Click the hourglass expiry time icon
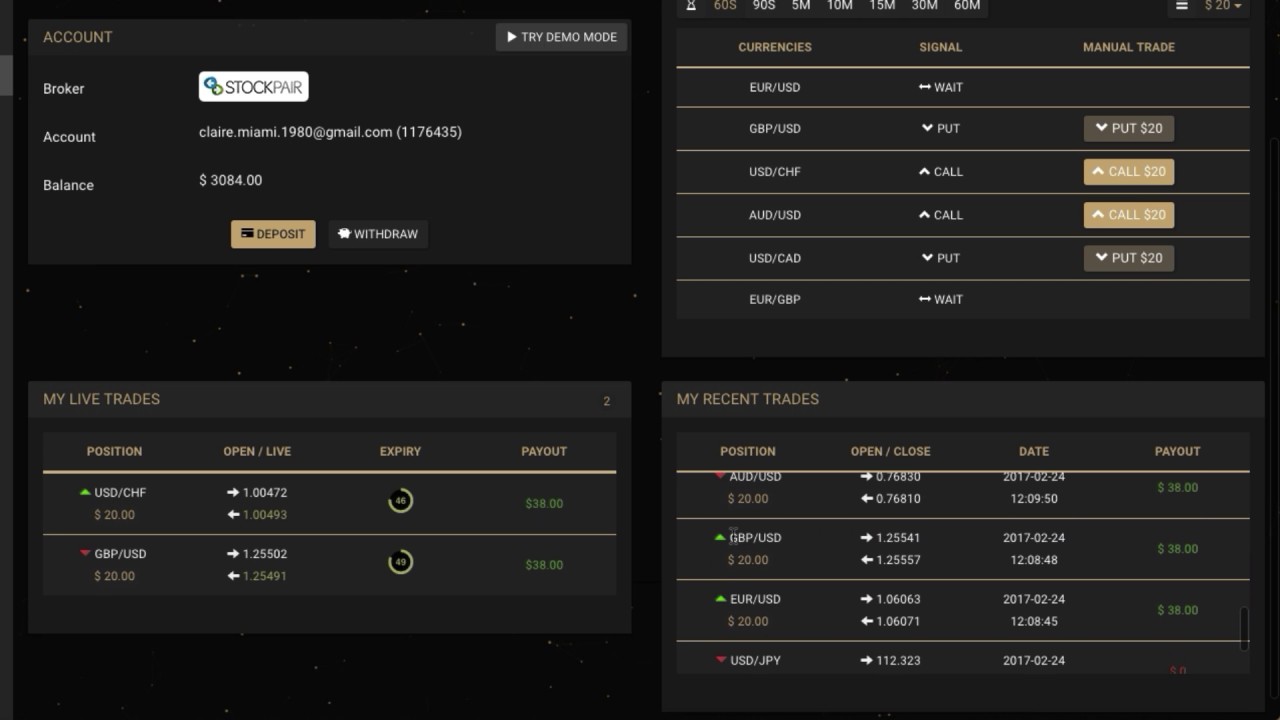 click(691, 5)
